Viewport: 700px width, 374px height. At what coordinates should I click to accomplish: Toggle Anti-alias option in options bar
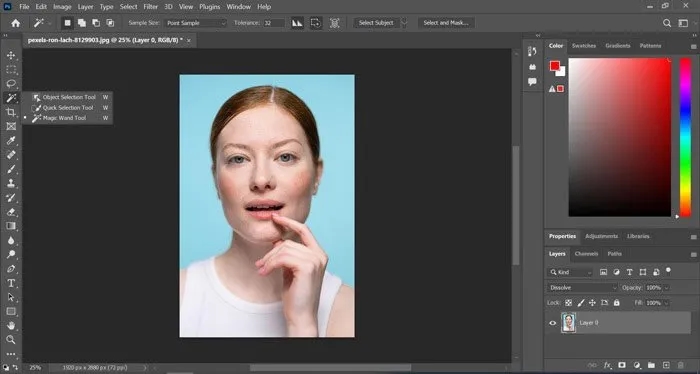(x=297, y=23)
